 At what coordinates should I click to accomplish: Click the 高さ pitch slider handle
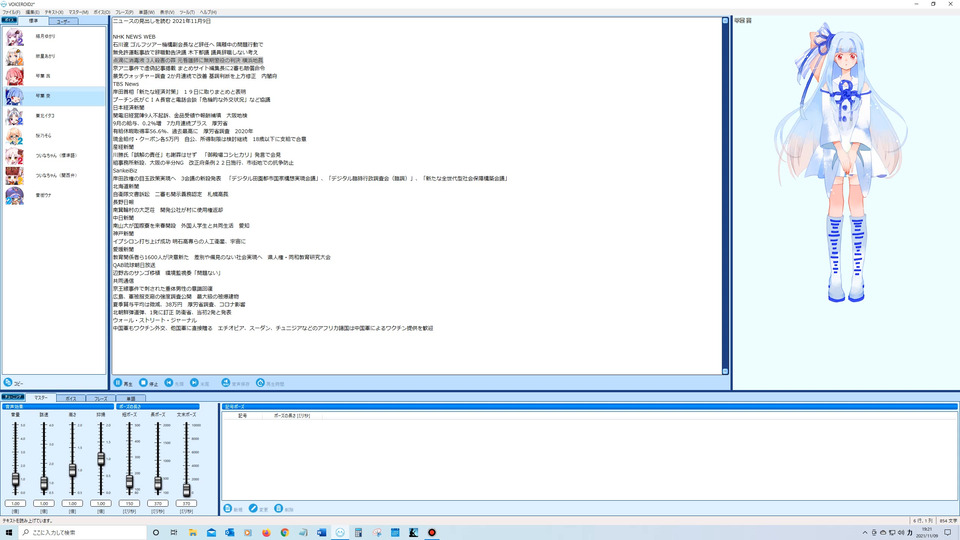72,470
